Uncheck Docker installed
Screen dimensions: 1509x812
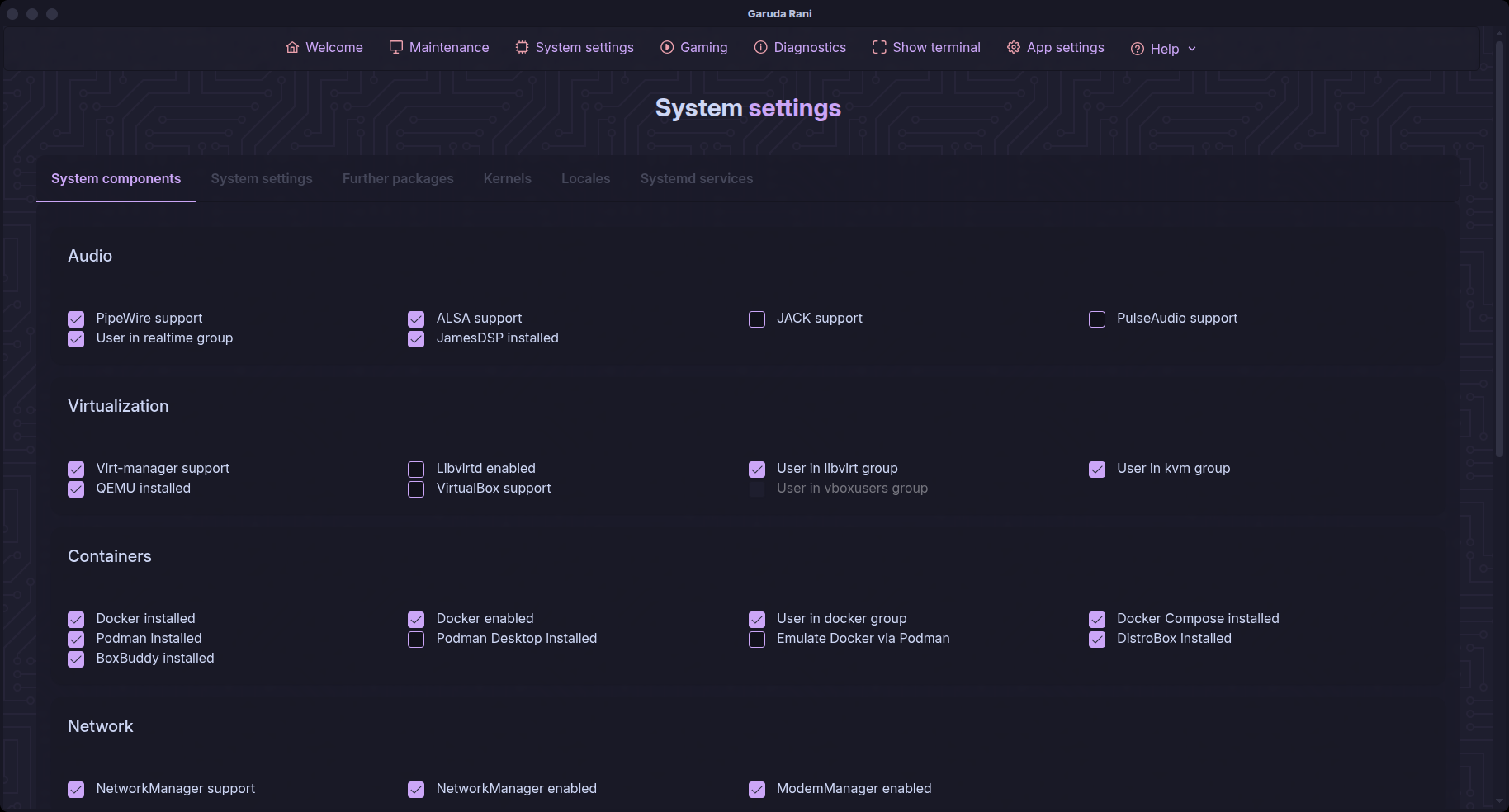76,620
